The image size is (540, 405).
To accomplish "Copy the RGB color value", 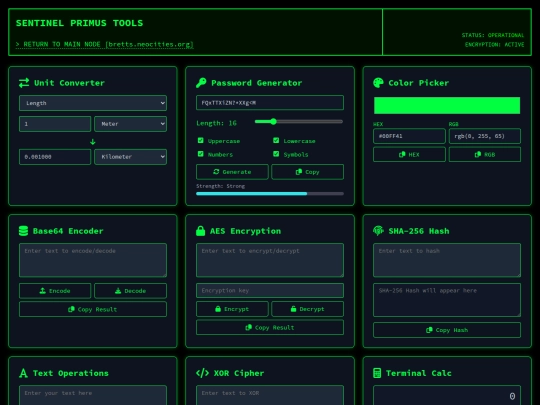I will [485, 155].
